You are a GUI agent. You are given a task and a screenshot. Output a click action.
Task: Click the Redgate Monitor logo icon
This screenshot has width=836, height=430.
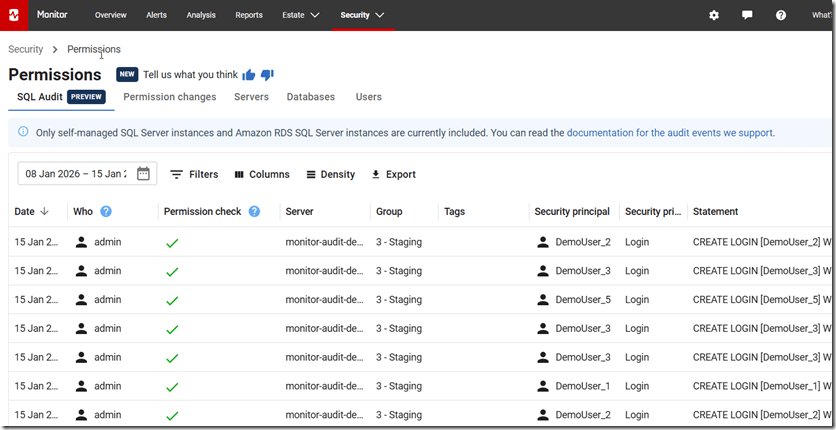coord(15,15)
